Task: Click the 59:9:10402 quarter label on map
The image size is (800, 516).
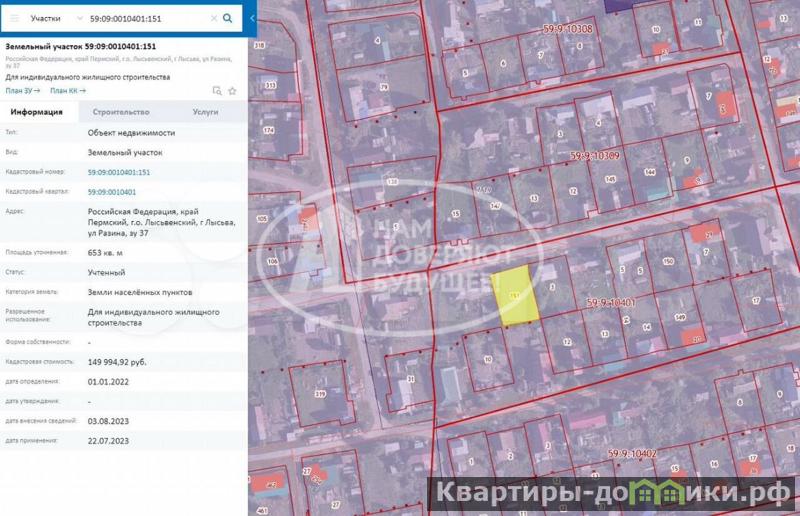Action: [x=634, y=455]
